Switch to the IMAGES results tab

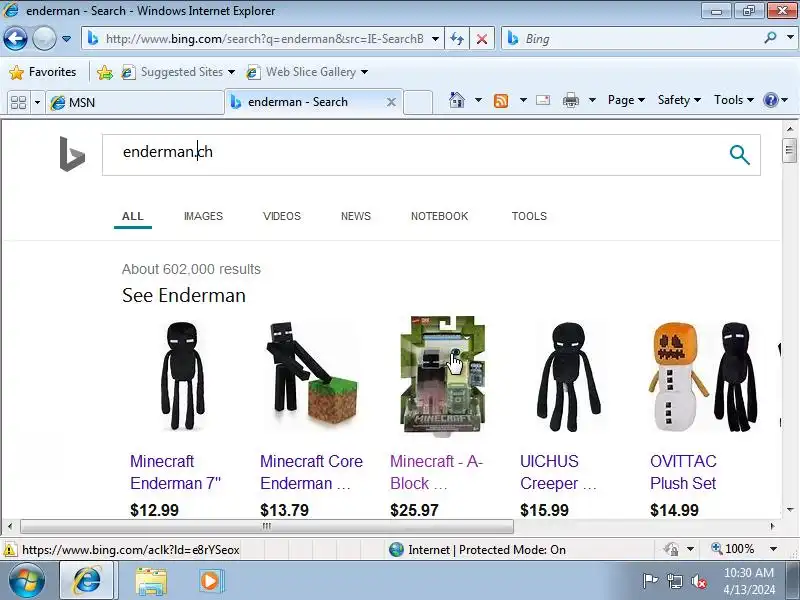click(x=204, y=216)
